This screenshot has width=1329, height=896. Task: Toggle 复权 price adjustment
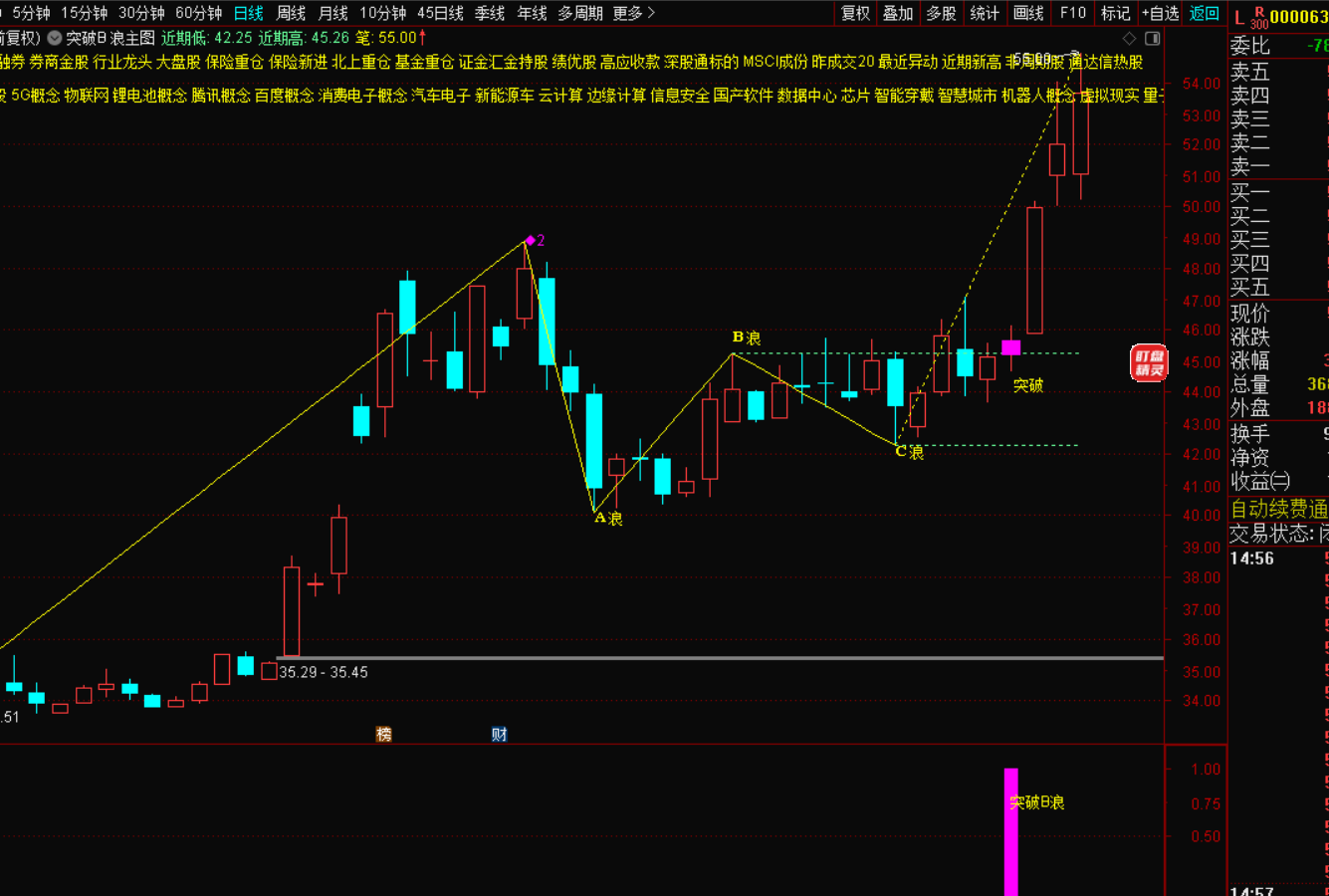855,13
